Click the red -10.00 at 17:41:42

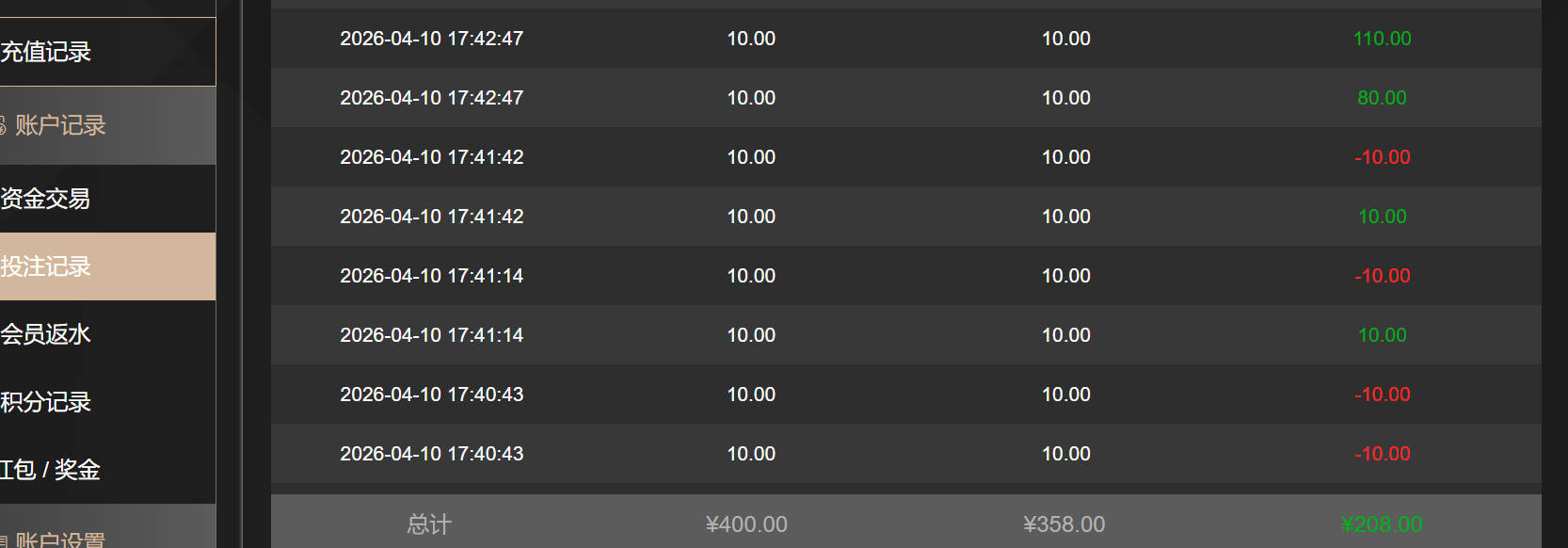tap(1382, 157)
